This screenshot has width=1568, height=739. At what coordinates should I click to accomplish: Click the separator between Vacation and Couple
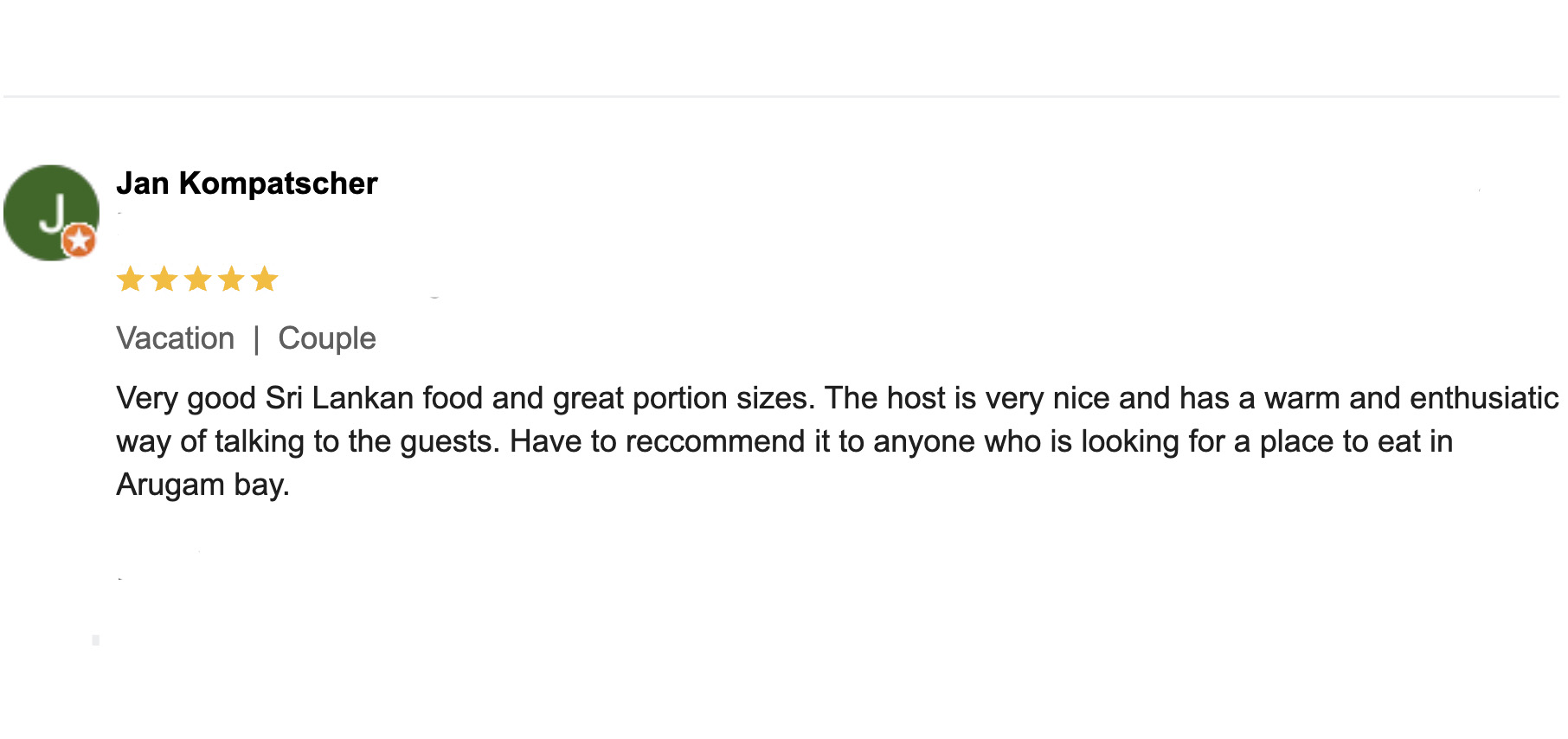tap(256, 339)
